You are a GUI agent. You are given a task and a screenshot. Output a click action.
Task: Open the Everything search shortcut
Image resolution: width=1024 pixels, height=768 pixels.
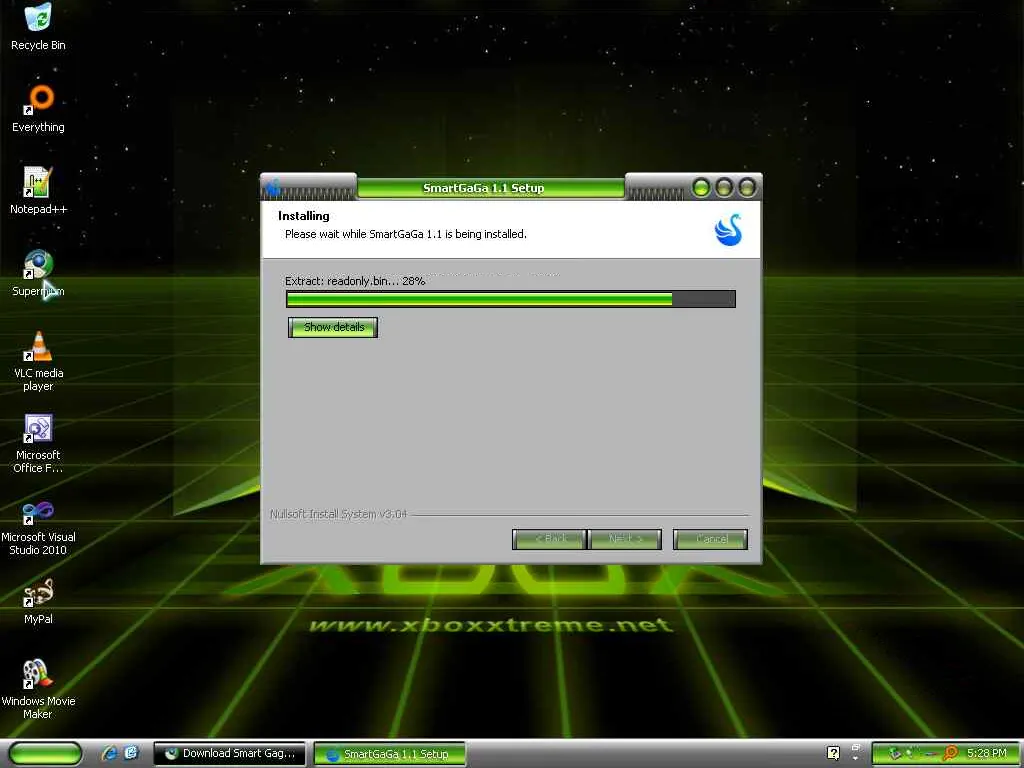click(39, 109)
